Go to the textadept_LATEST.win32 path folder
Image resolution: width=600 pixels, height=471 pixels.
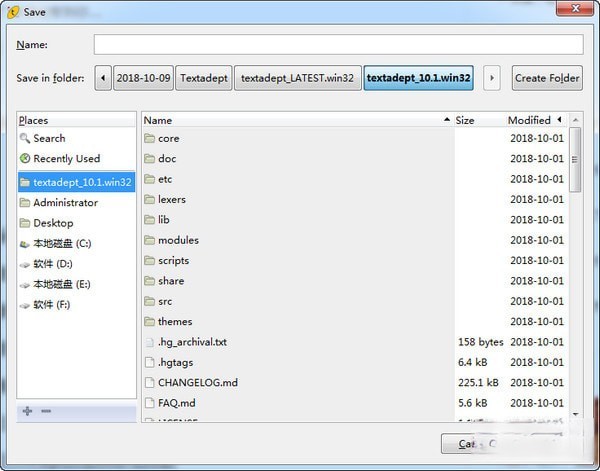point(297,78)
